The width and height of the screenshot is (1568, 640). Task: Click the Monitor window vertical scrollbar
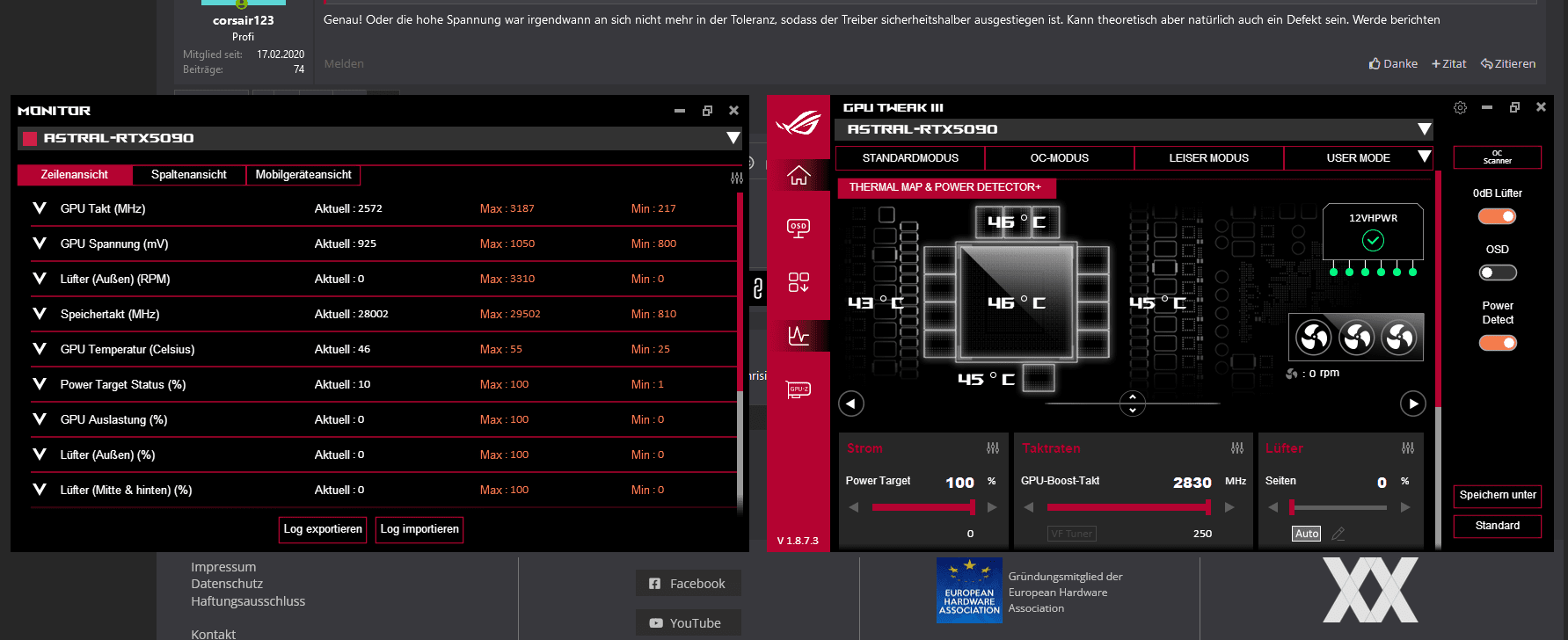740,352
